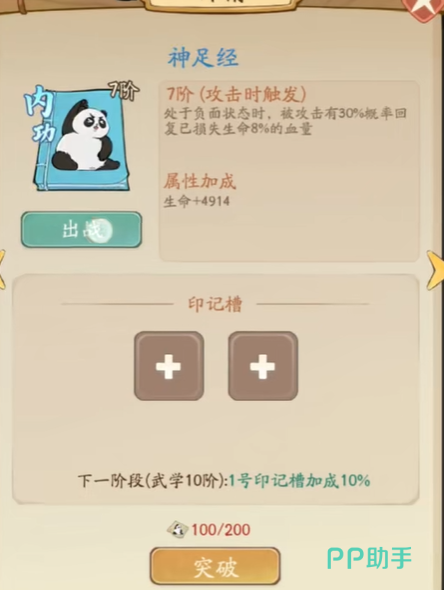Click the 100/200 material count

[221, 530]
